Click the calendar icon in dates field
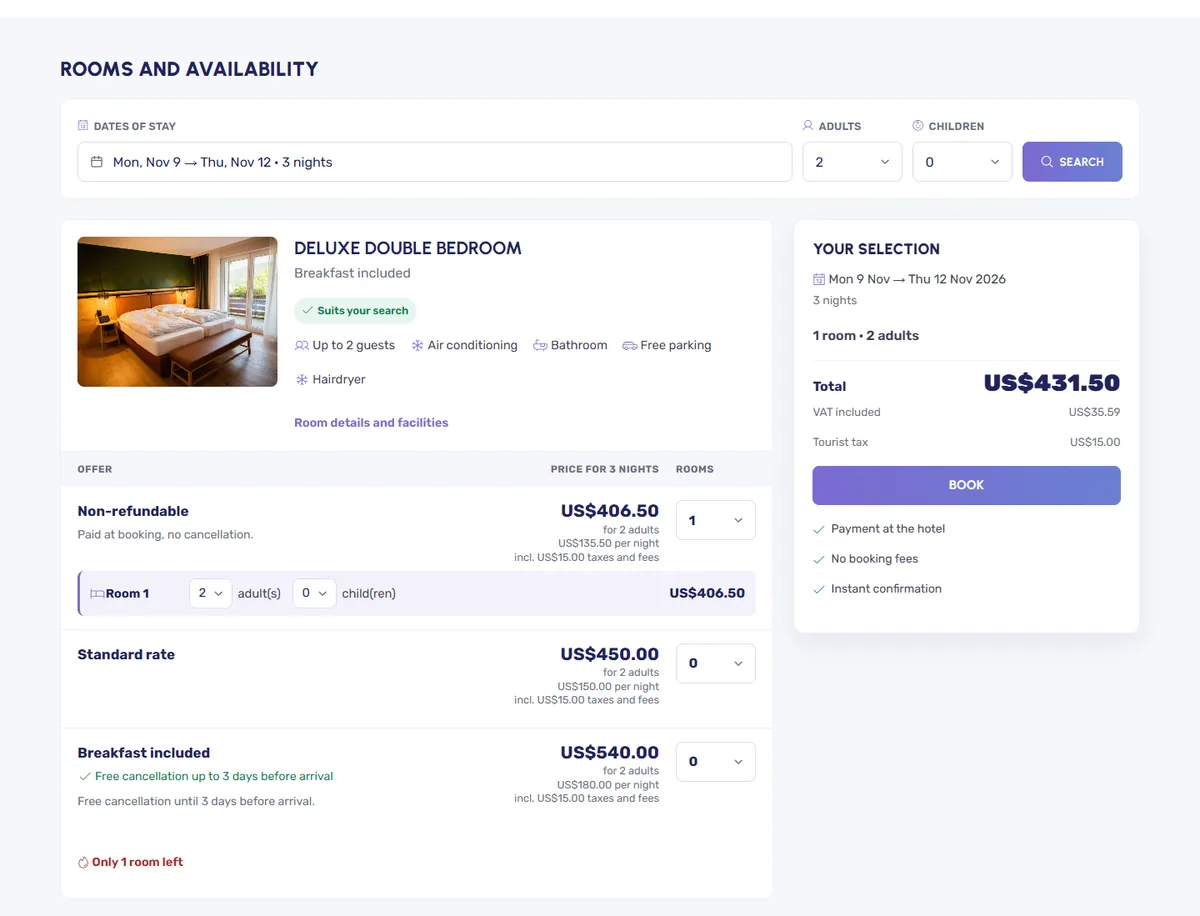This screenshot has width=1200, height=916. pos(97,162)
